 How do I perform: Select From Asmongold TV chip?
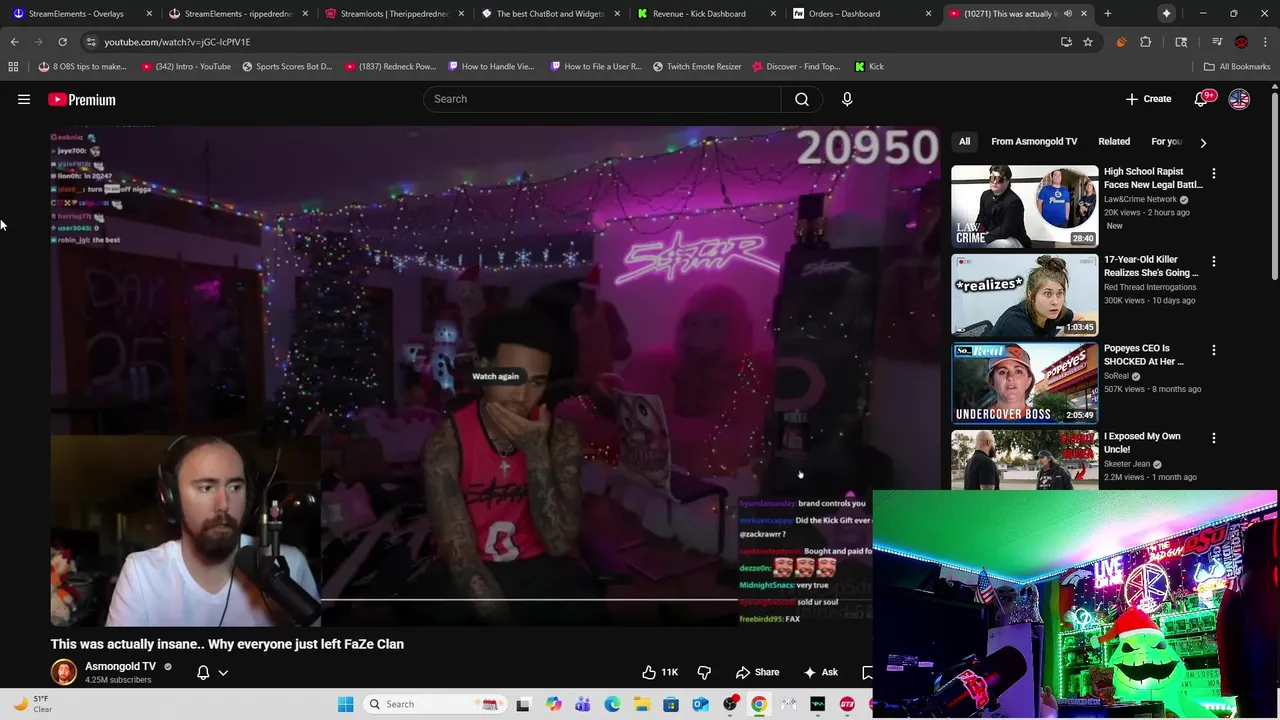click(1034, 142)
